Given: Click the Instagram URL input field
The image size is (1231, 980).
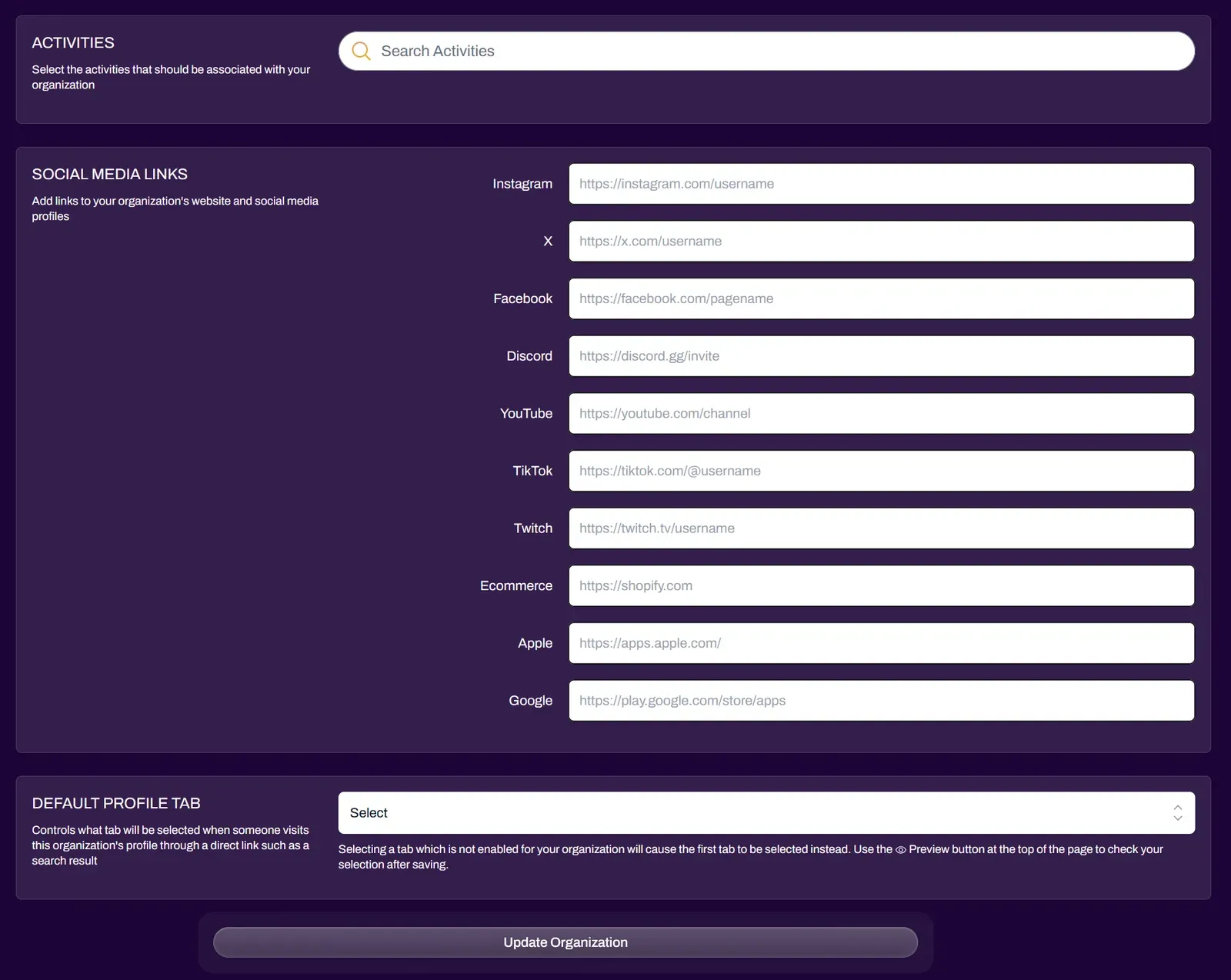Looking at the screenshot, I should coord(881,184).
